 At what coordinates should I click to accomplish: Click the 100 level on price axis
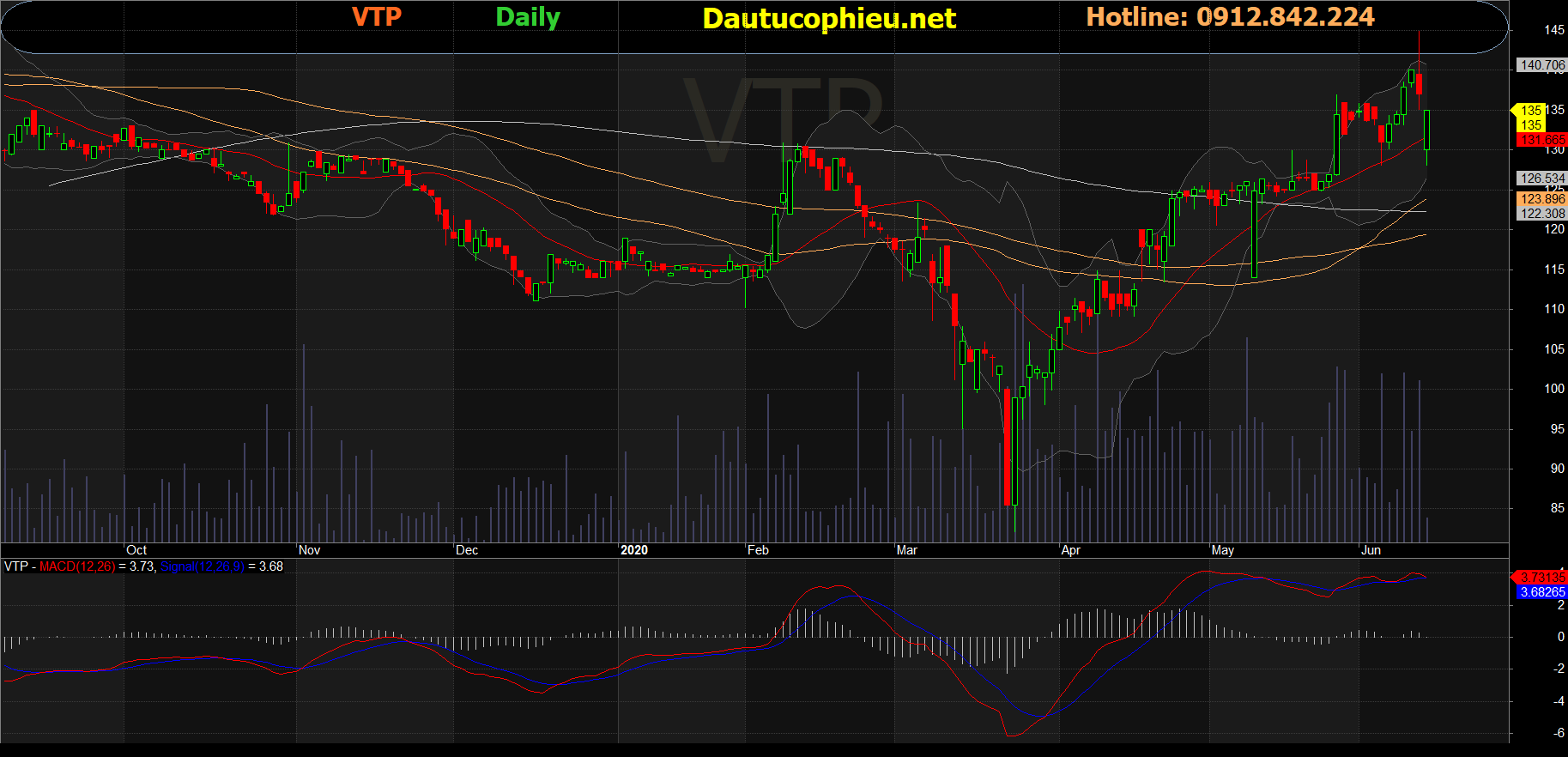click(1553, 389)
